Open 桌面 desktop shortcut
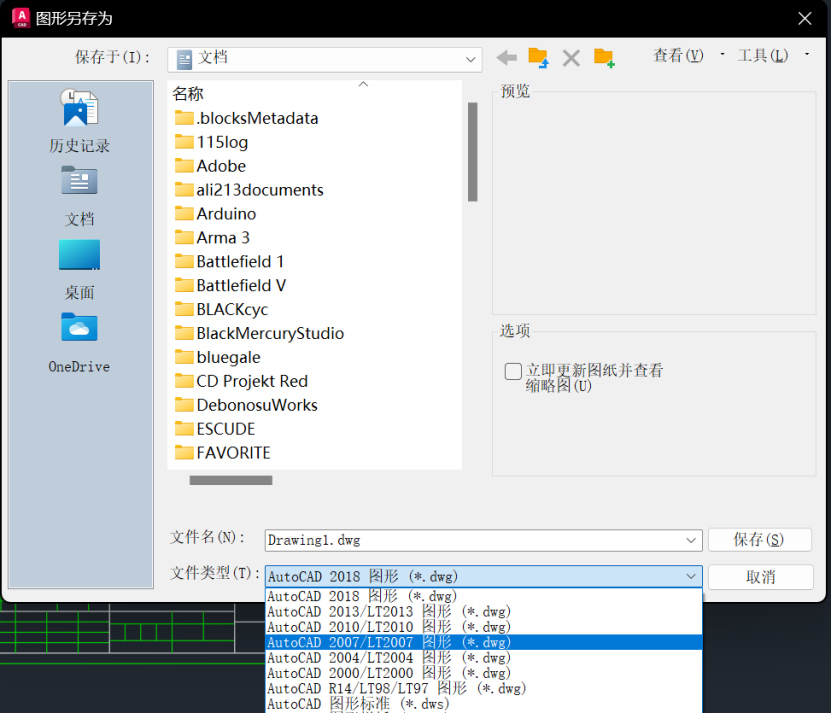The height and width of the screenshot is (713, 831). point(79,270)
